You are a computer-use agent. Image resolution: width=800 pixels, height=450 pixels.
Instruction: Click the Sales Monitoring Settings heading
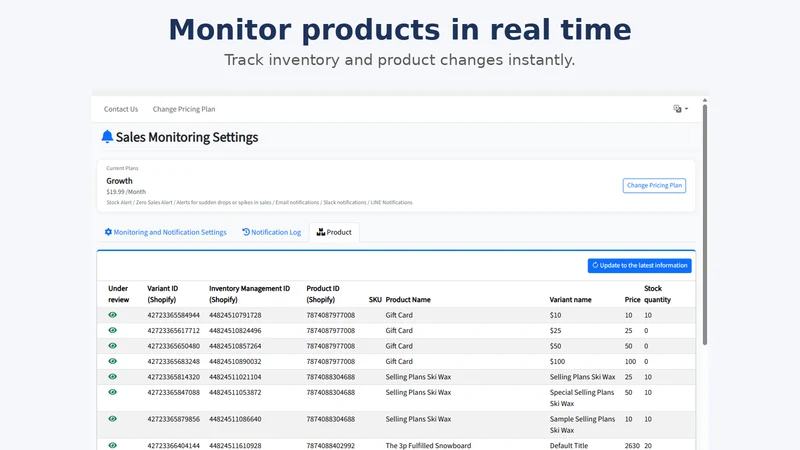(x=187, y=137)
